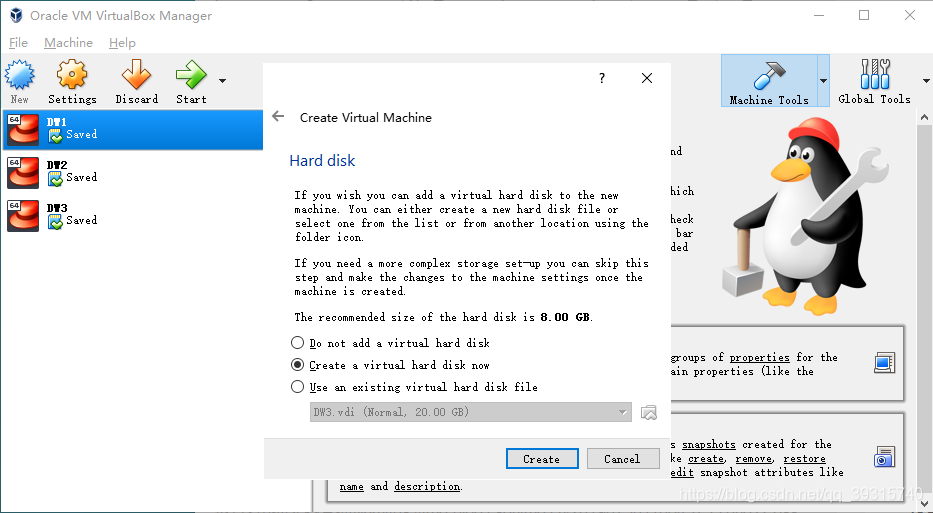933x513 pixels.
Task: Click the DW3 Saved state icon
Action: pyautogui.click(x=55, y=222)
